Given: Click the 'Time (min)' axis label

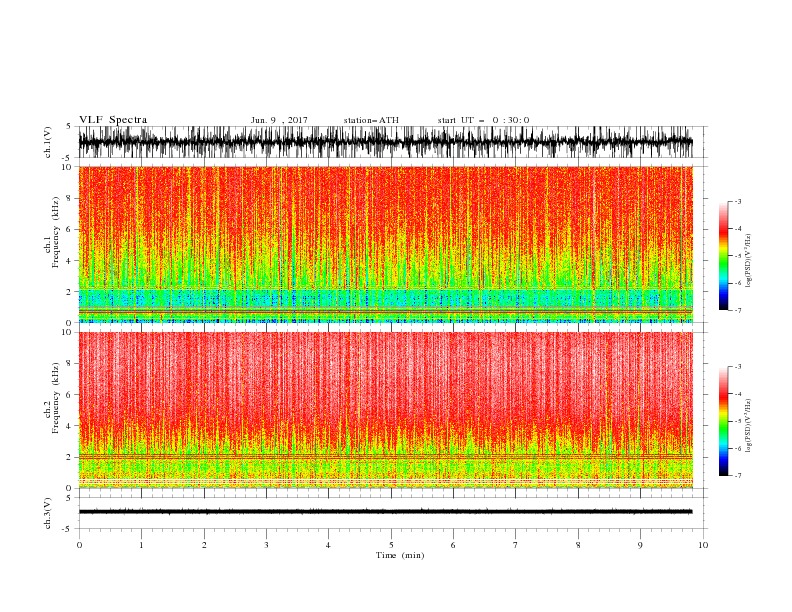Looking at the screenshot, I should pos(400,555).
